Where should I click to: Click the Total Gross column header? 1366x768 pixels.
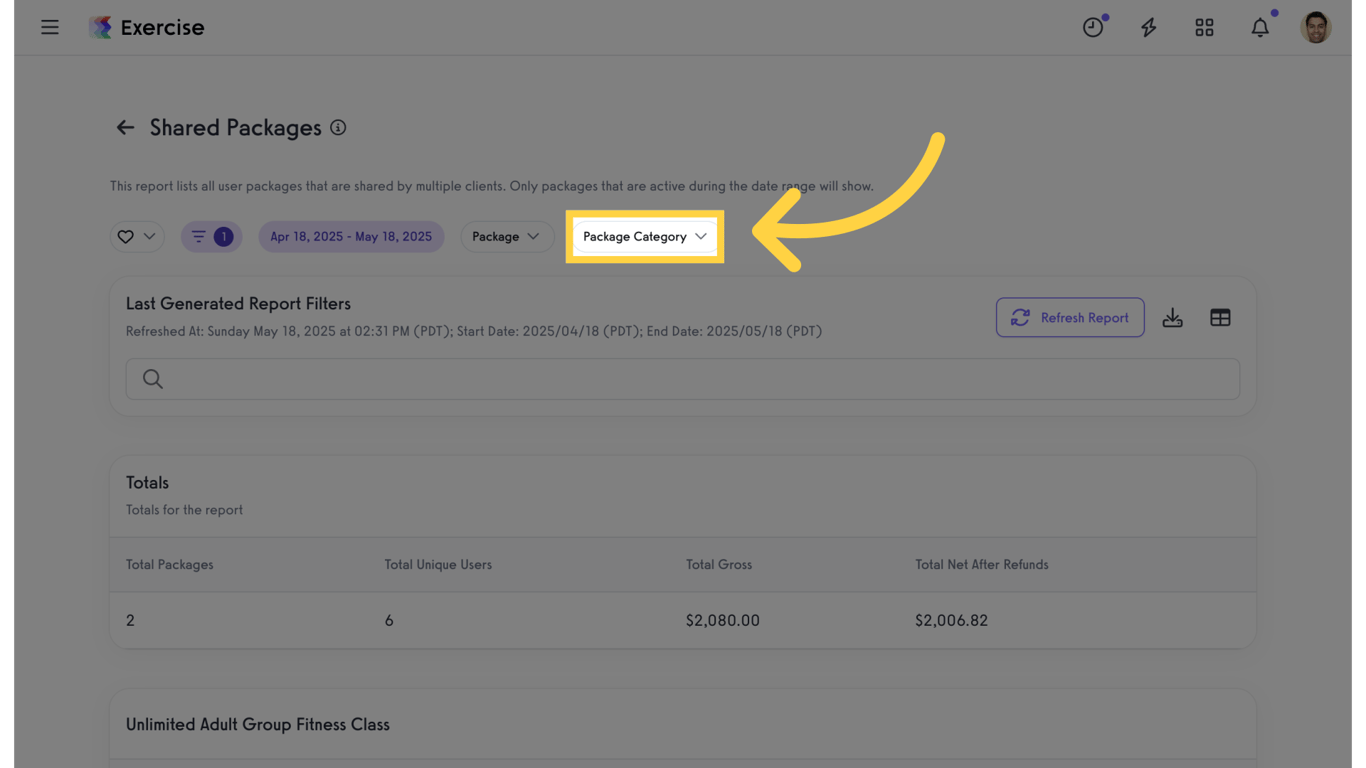pyautogui.click(x=719, y=565)
